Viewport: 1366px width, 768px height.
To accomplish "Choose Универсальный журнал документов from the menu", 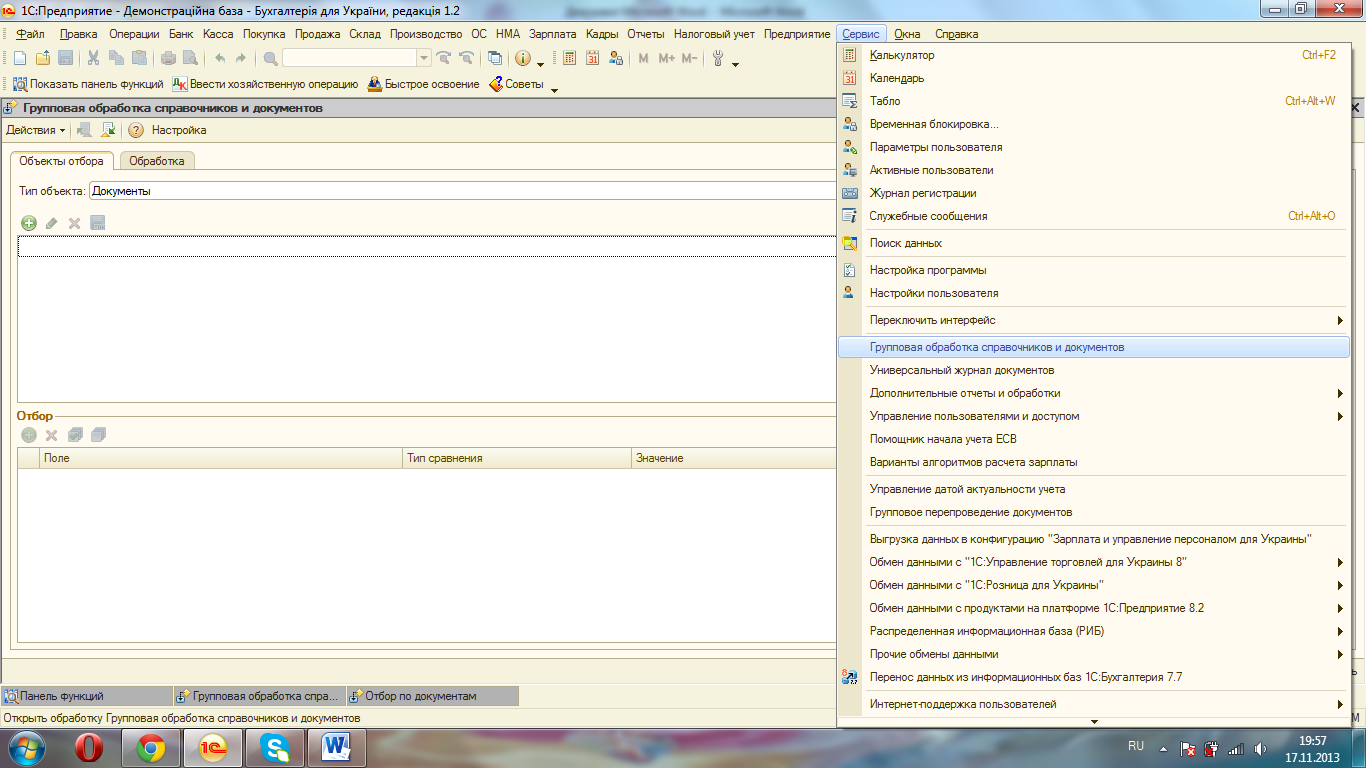I will (1093, 370).
